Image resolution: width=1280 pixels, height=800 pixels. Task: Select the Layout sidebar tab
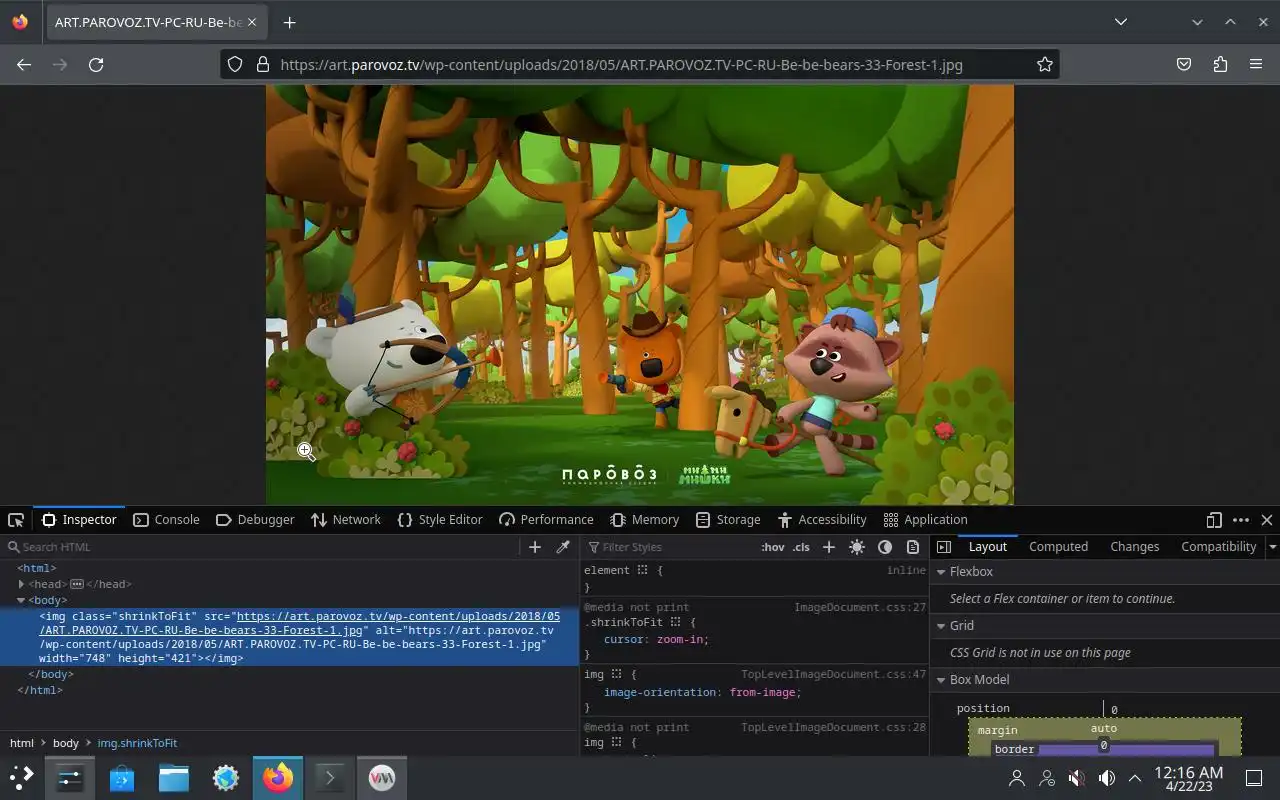(x=987, y=547)
